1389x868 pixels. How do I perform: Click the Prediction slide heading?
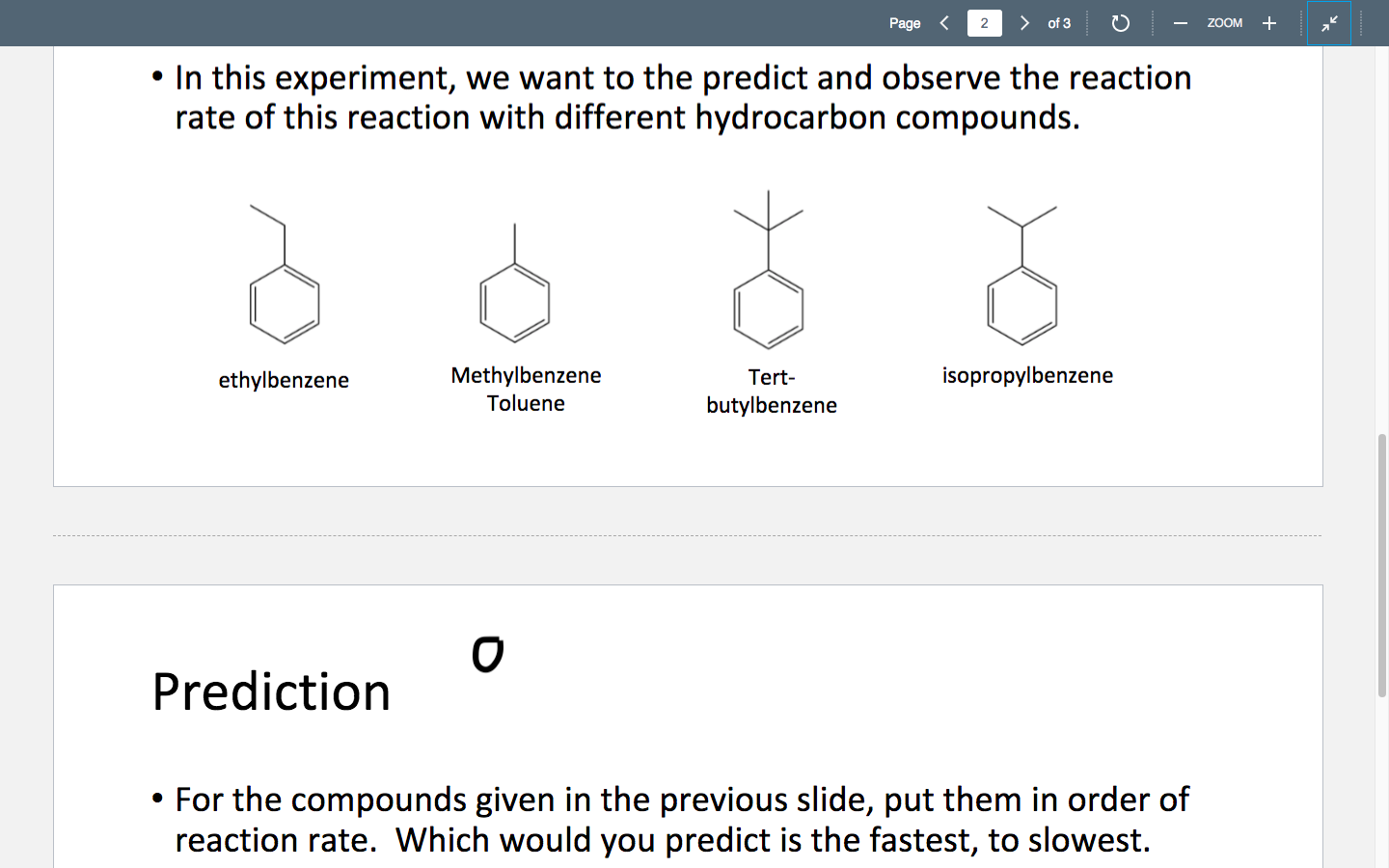tap(271, 691)
